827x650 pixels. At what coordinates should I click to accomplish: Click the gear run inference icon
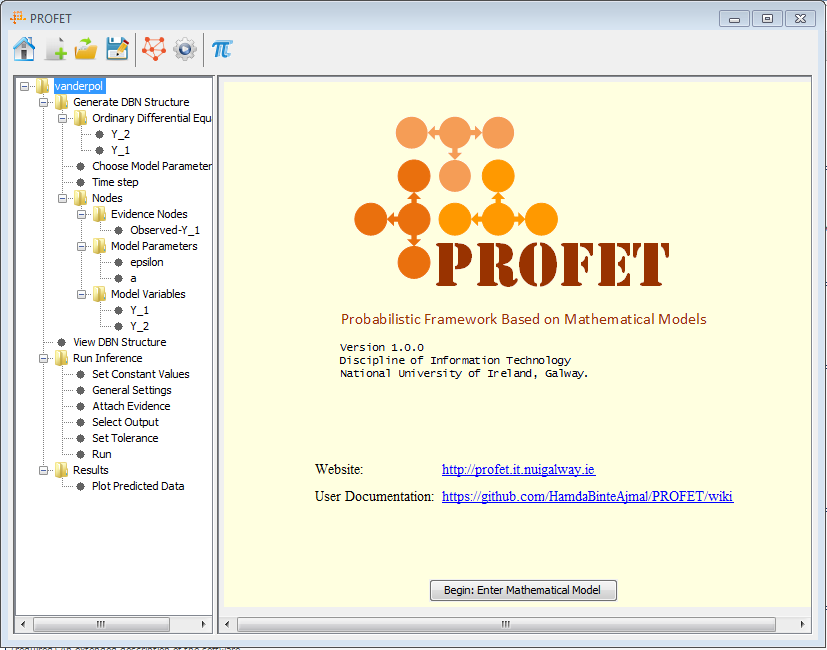pos(185,48)
